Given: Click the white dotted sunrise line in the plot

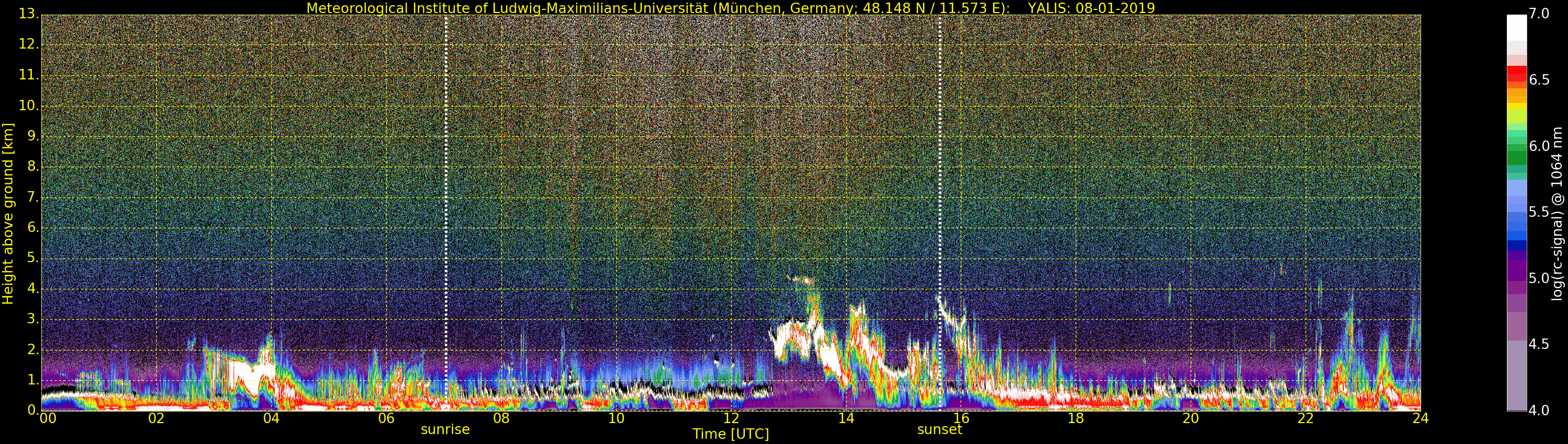Looking at the screenshot, I should [x=446, y=213].
